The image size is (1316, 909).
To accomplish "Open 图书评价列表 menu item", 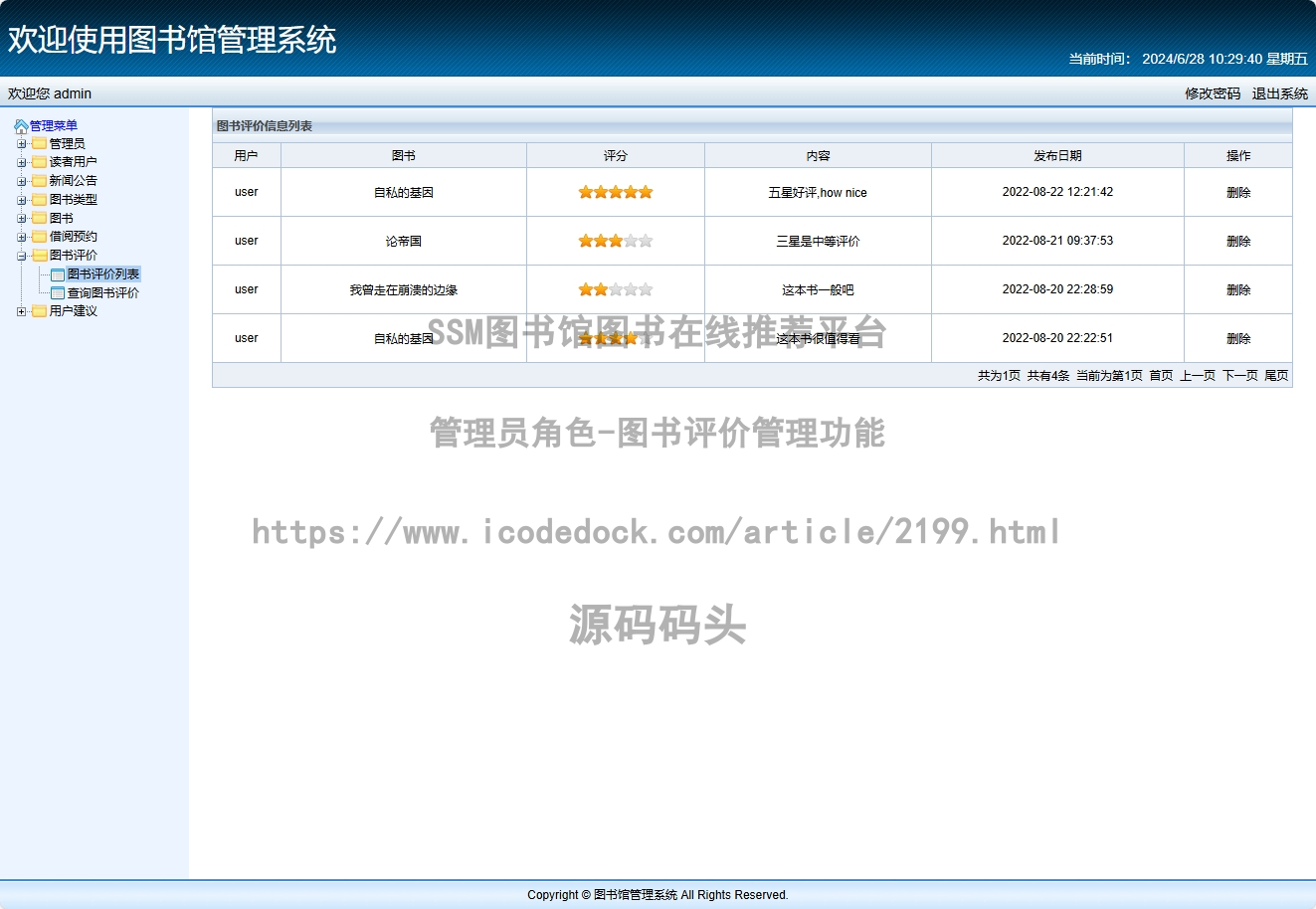I will (x=103, y=274).
